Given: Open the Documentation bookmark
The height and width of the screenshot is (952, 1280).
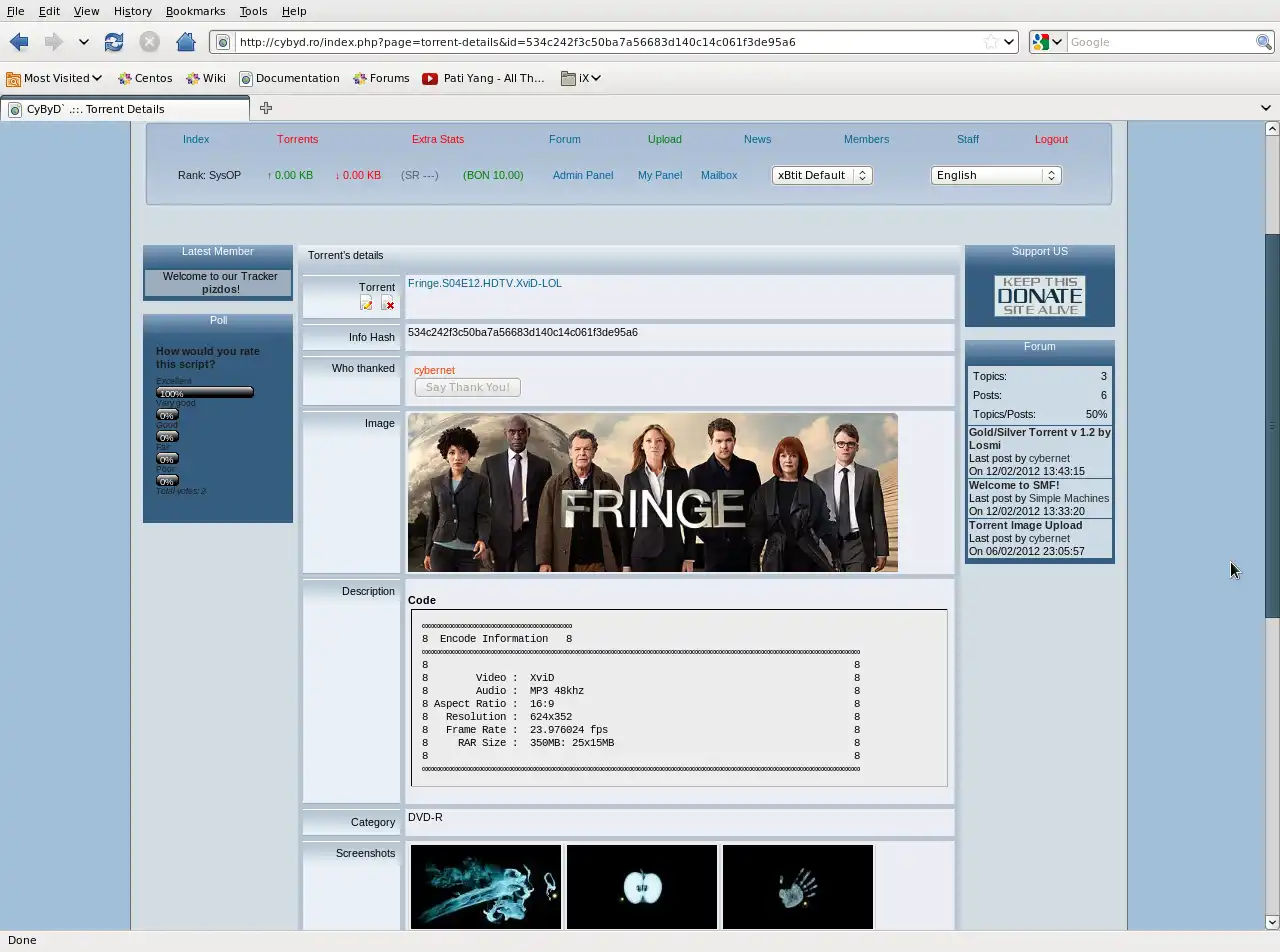Looking at the screenshot, I should click(x=289, y=78).
